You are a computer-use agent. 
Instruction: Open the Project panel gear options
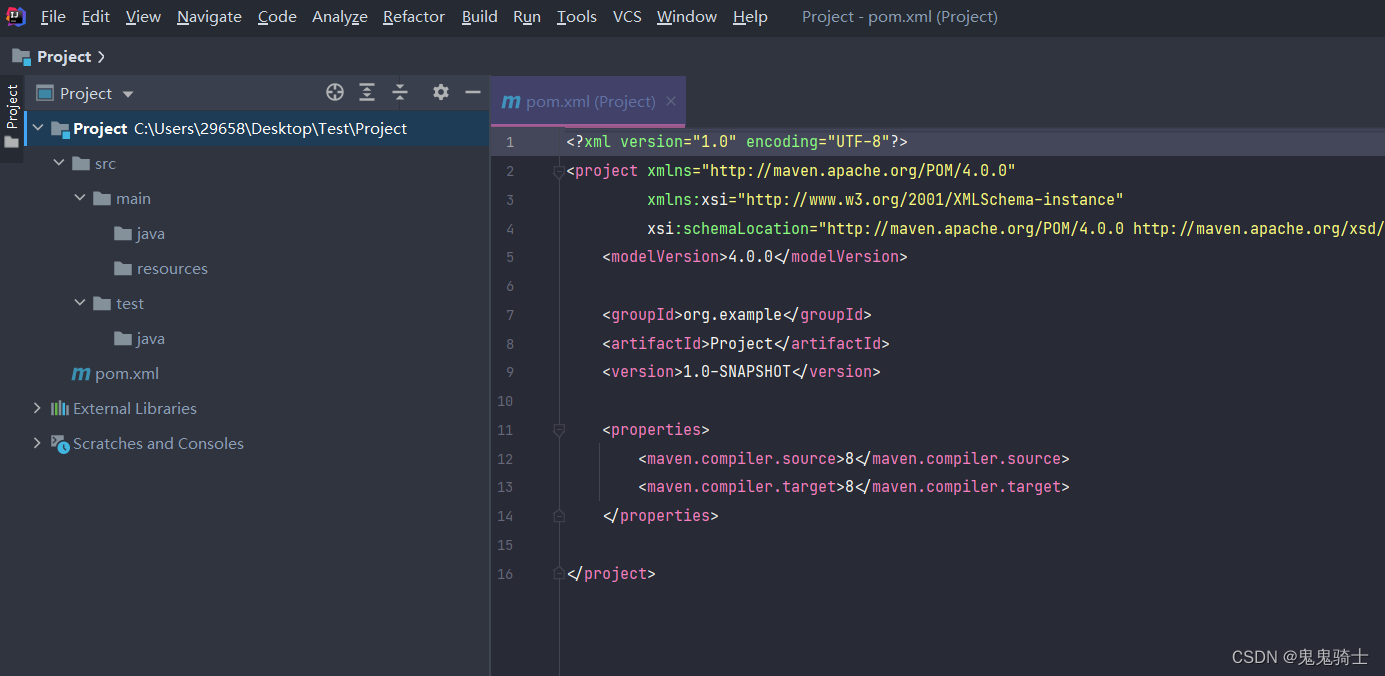point(440,92)
